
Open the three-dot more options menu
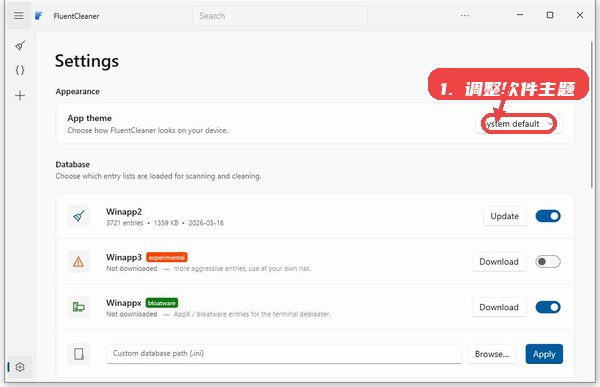[x=465, y=16]
